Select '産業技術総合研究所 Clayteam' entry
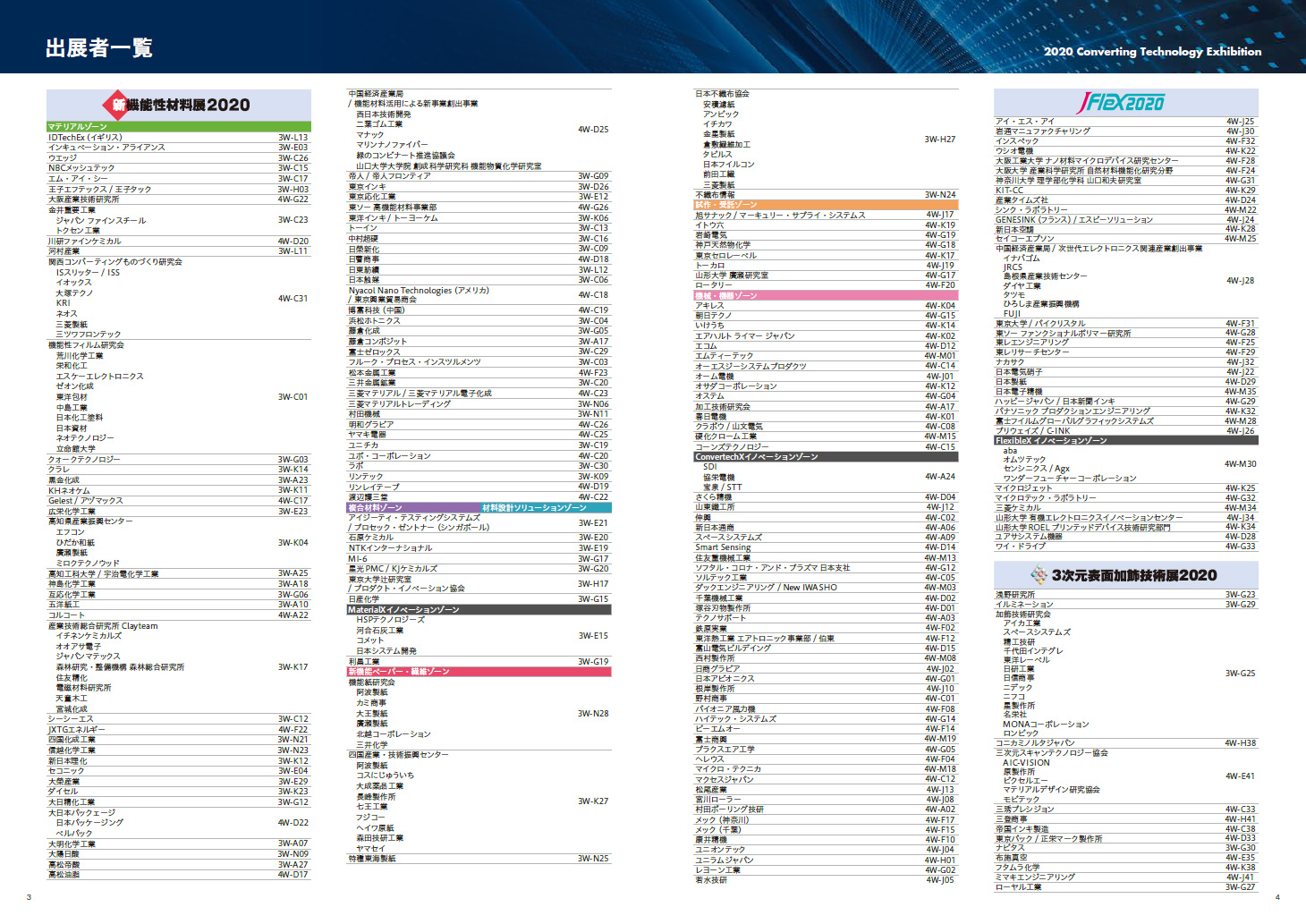Viewport: 1306px width, 924px height. coord(103,626)
